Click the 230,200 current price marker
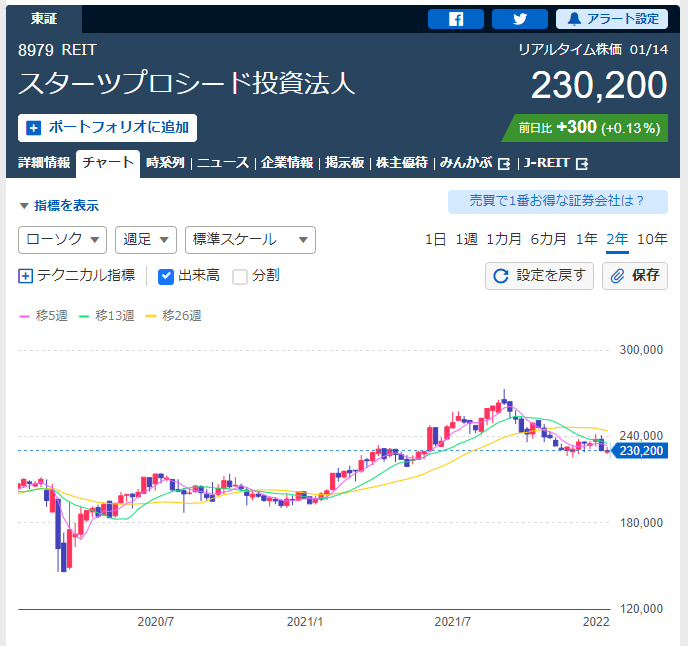 click(x=640, y=451)
